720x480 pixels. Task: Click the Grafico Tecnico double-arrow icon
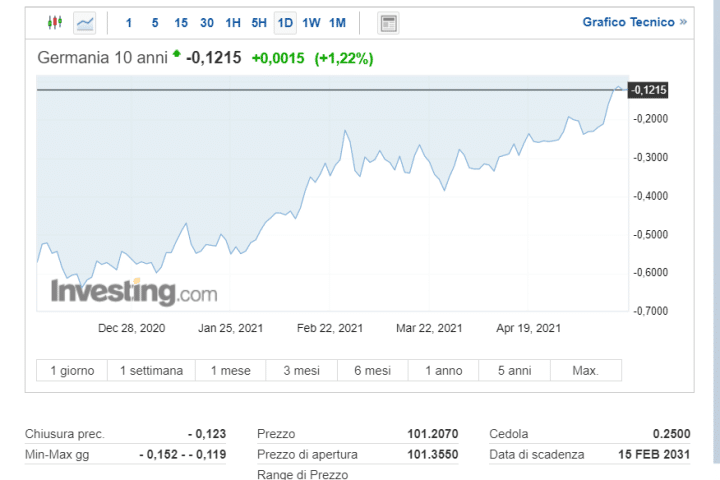(x=683, y=22)
